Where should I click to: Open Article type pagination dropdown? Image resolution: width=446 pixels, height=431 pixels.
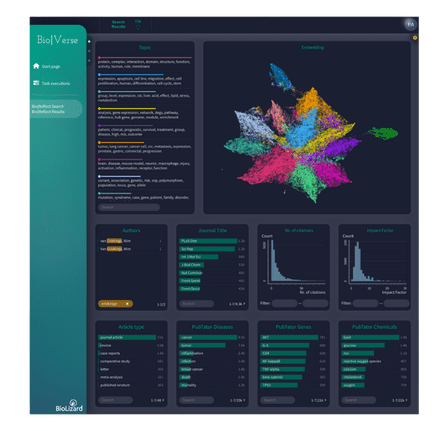pyautogui.click(x=157, y=400)
